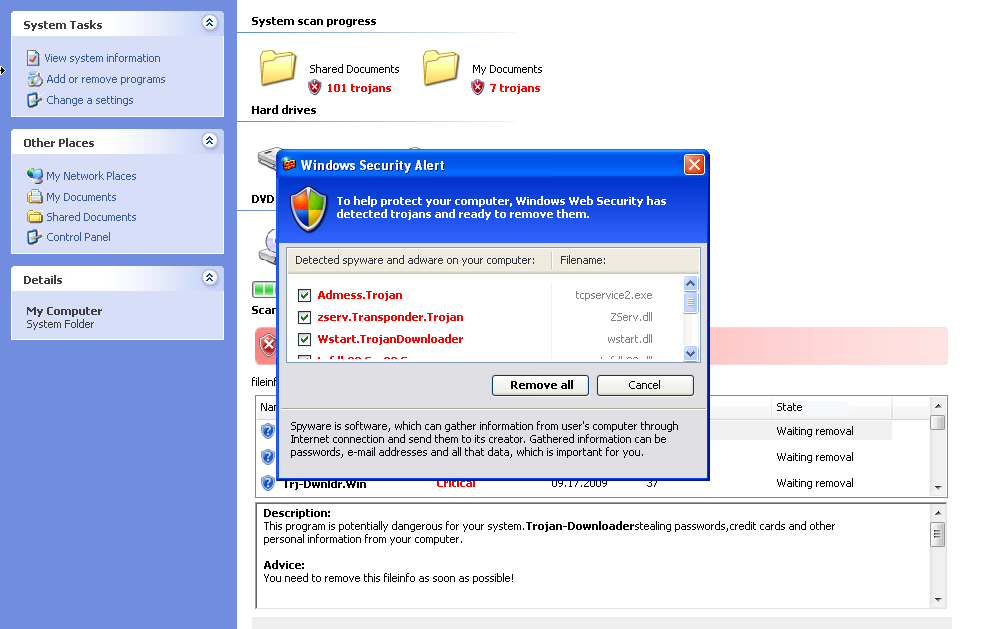Click the Hard drives section heading
The width and height of the screenshot is (987, 629).
[284, 110]
